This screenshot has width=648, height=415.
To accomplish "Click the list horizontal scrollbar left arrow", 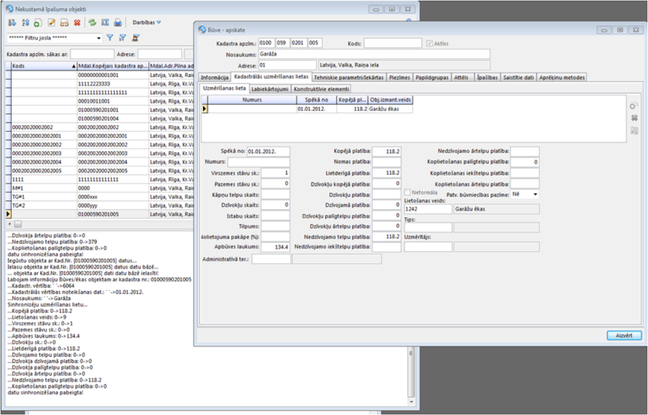I will 10,224.
